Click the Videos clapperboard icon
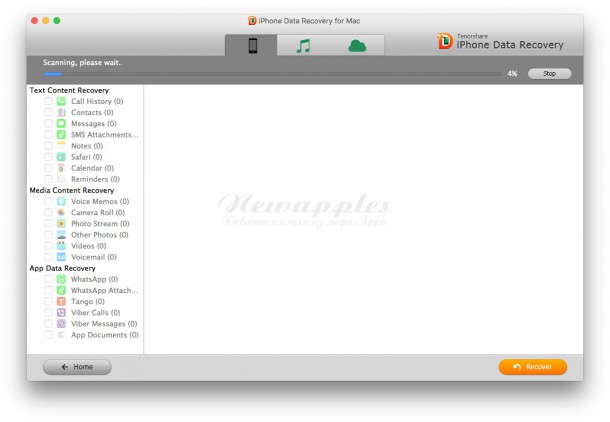Screen dimensions: 610x422 61,246
